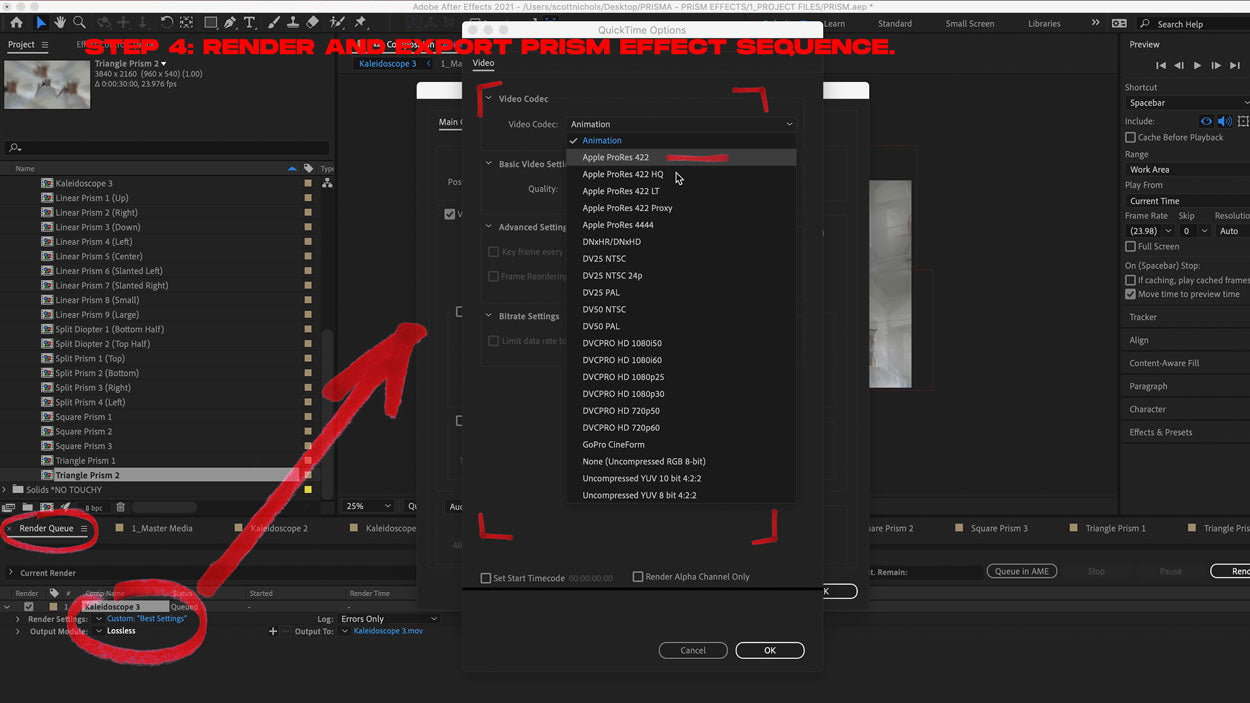Select the Hand tool
Image resolution: width=1250 pixels, height=703 pixels.
60,22
